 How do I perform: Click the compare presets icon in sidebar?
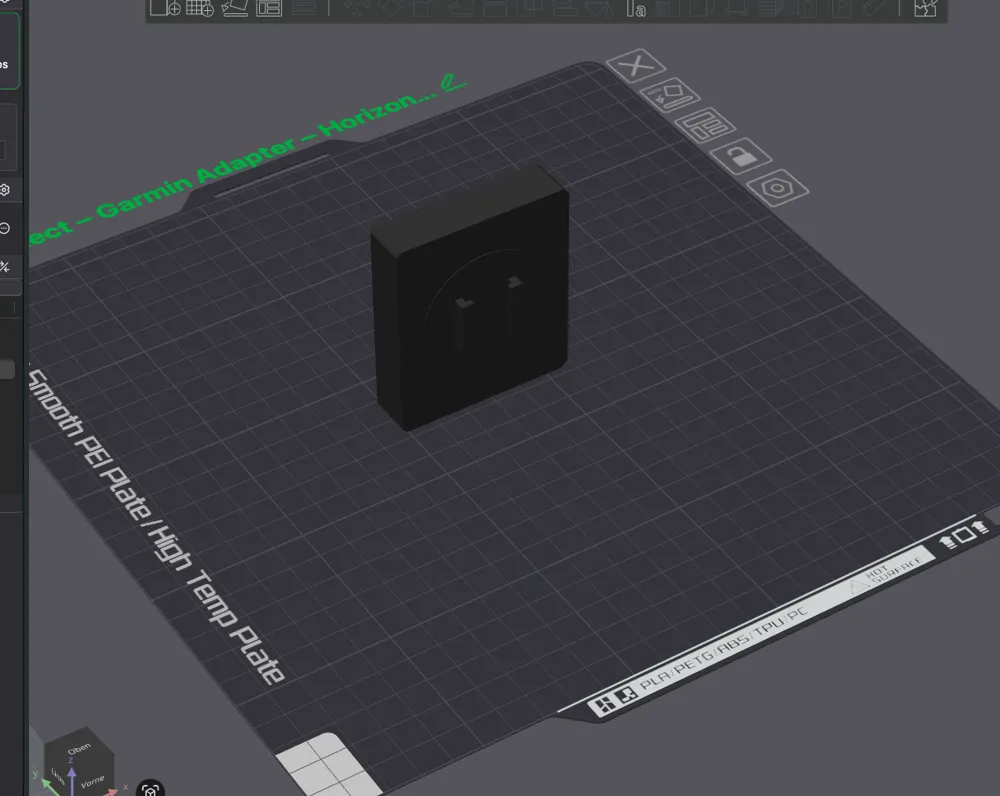coord(4,267)
